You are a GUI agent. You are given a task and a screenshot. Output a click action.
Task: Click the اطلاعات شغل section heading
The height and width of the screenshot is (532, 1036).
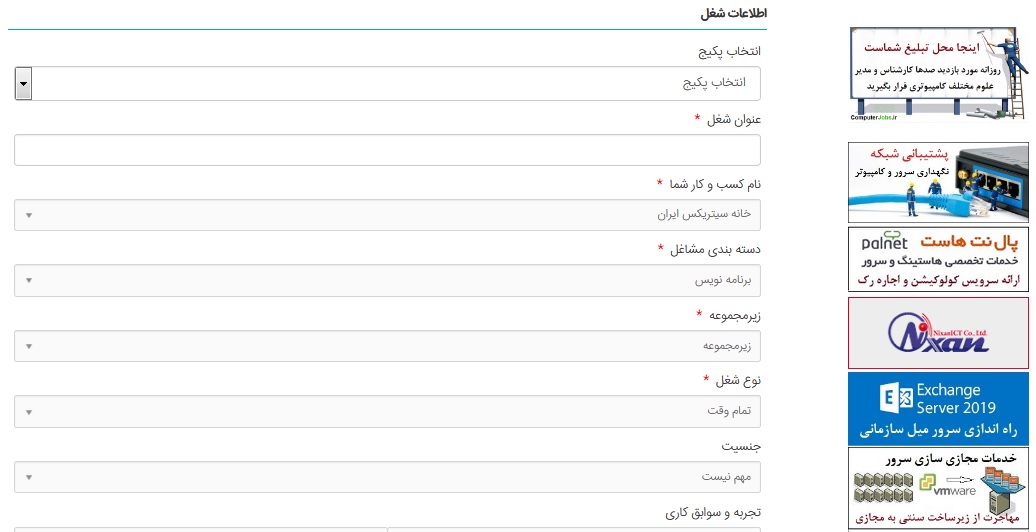pyautogui.click(x=733, y=13)
